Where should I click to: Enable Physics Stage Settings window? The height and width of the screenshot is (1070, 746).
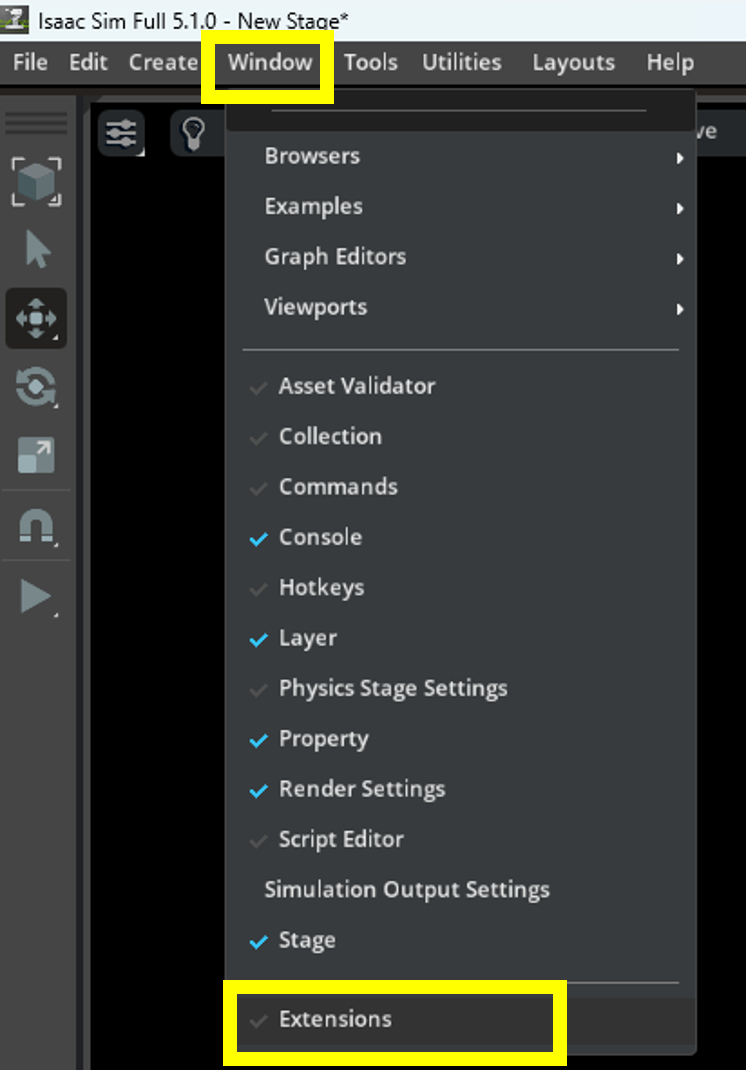pyautogui.click(x=461, y=689)
